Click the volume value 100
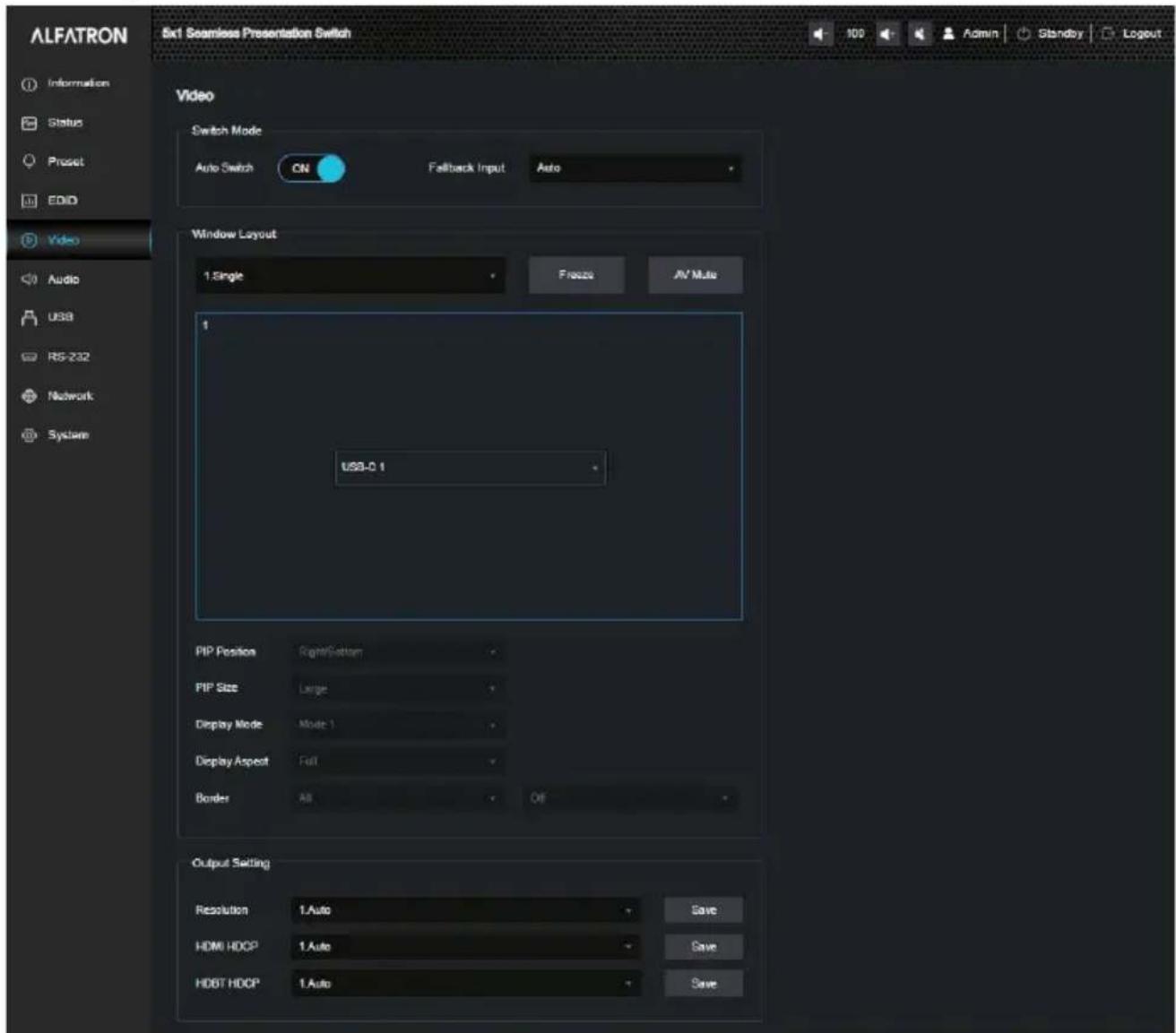Screen dimensions: 1176x1033 tap(855, 34)
